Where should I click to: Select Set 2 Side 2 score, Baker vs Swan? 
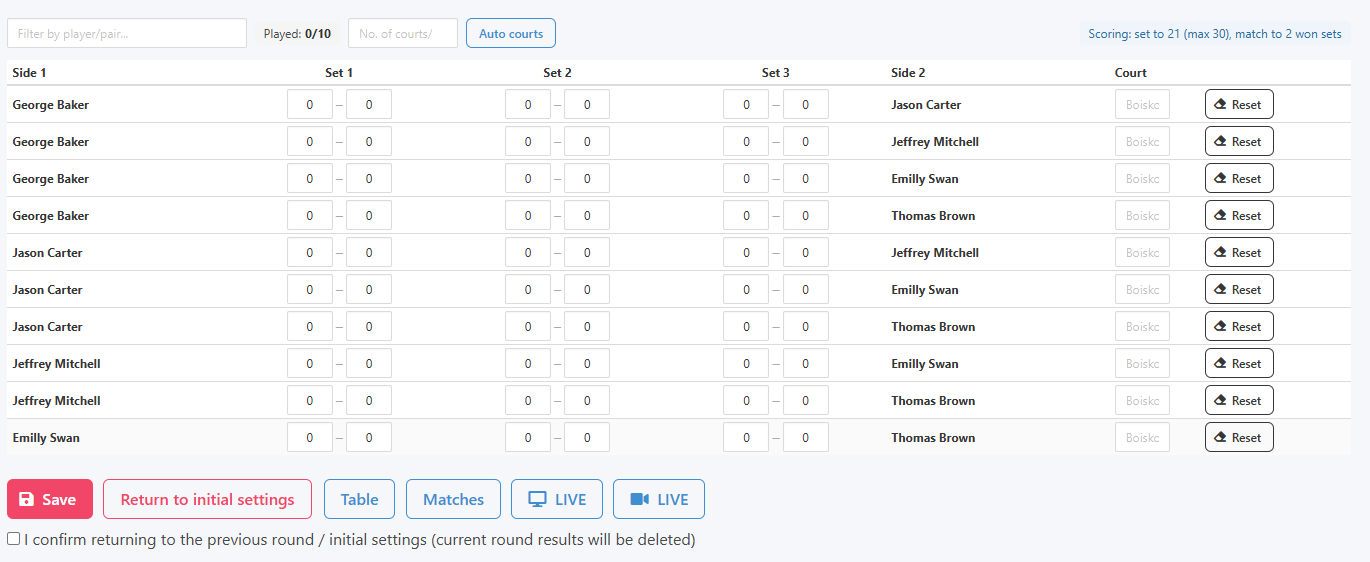(x=587, y=178)
